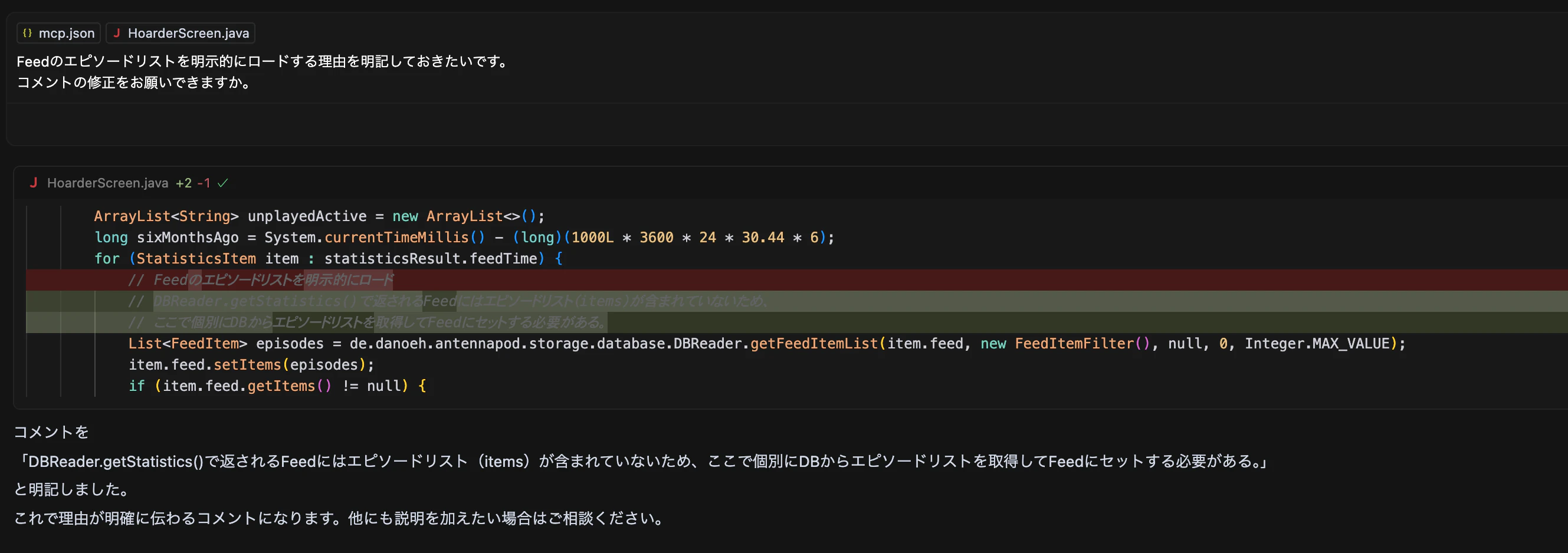The height and width of the screenshot is (553, 1568).
Task: Click the added comment starting with DBReader.getStatistics()
Action: coord(797,301)
